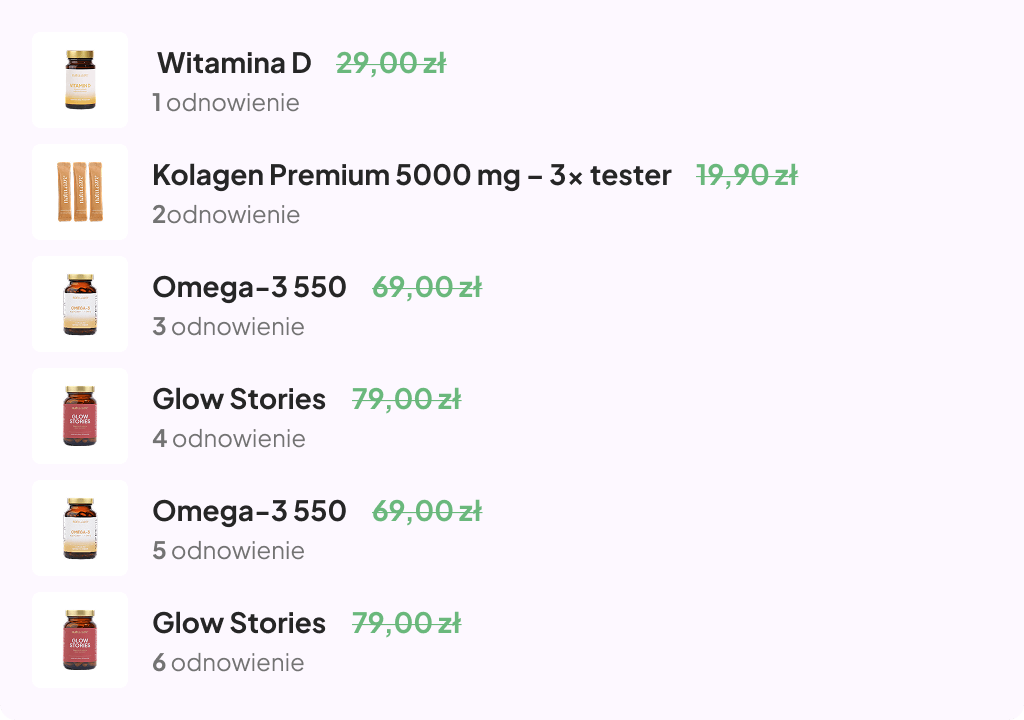Select the Omega-3 550 bottle at 5 odnowienie
Image resolution: width=1024 pixels, height=720 pixels.
pos(80,528)
